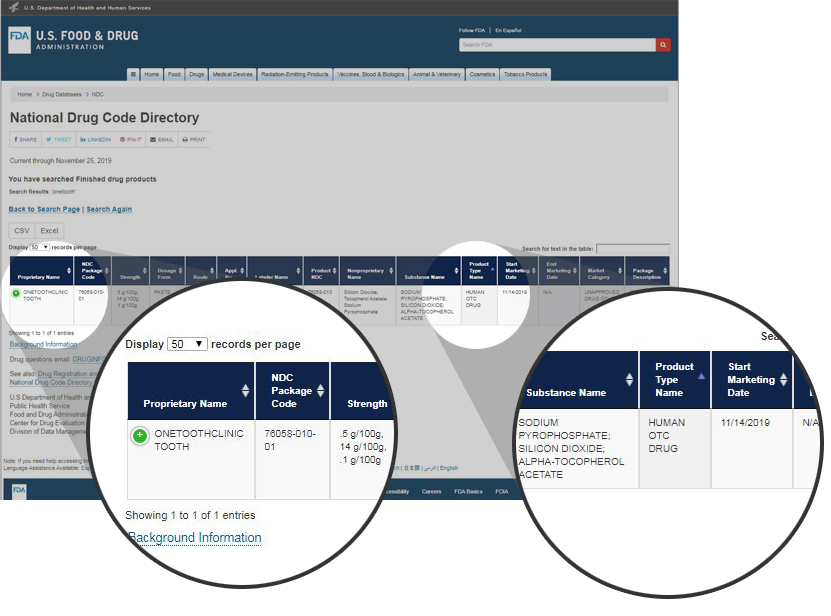Open the Vaccines, Blood & Biologics tab

[371, 74]
